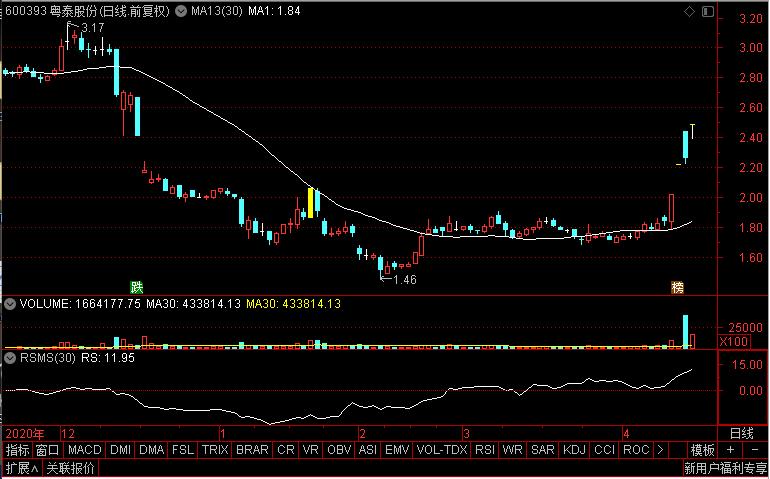
Task: Expand the VOLUME panel dropdown arrow
Action: 9,304
